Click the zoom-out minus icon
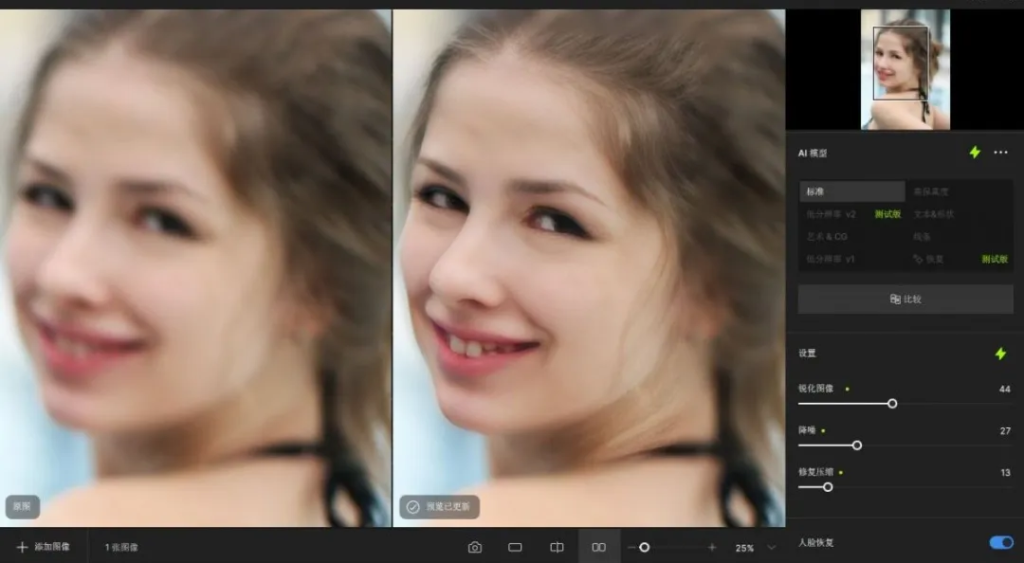Screen dimensions: 1024x563 tap(632, 547)
